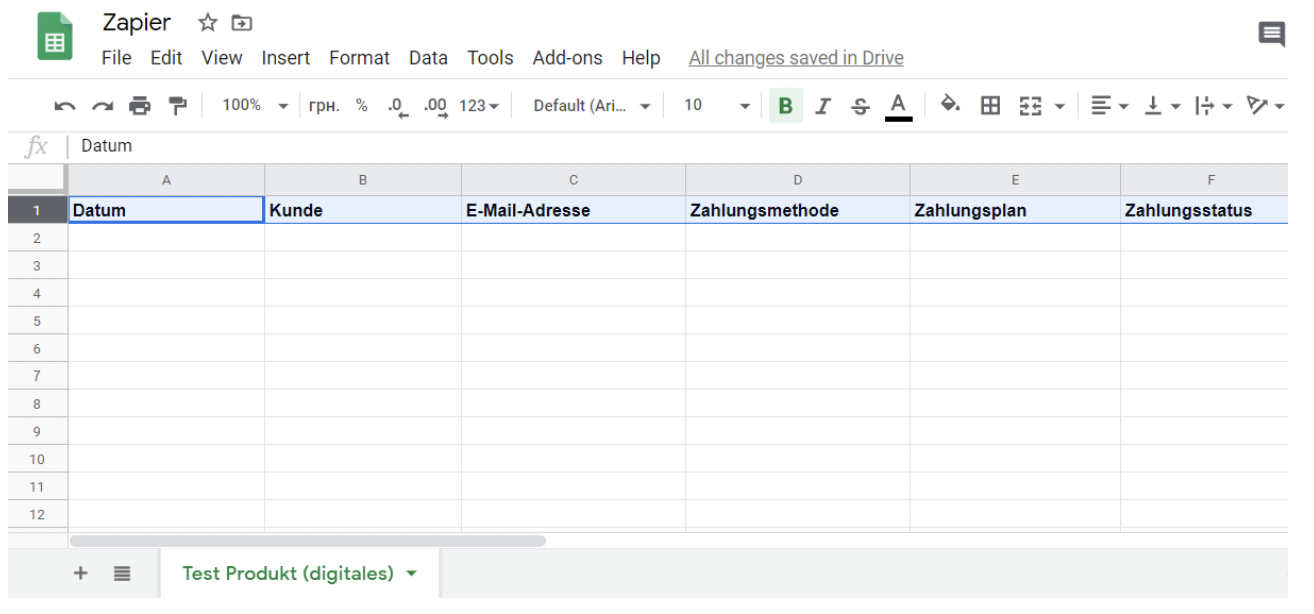Toggle italic text formatting
The width and height of the screenshot is (1314, 614).
tap(823, 106)
